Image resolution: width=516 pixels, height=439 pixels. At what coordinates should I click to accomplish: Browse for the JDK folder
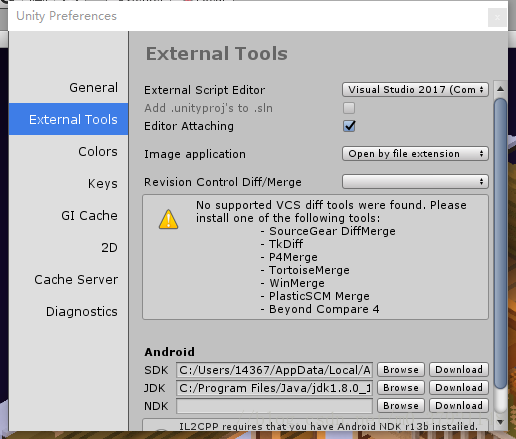coord(401,388)
